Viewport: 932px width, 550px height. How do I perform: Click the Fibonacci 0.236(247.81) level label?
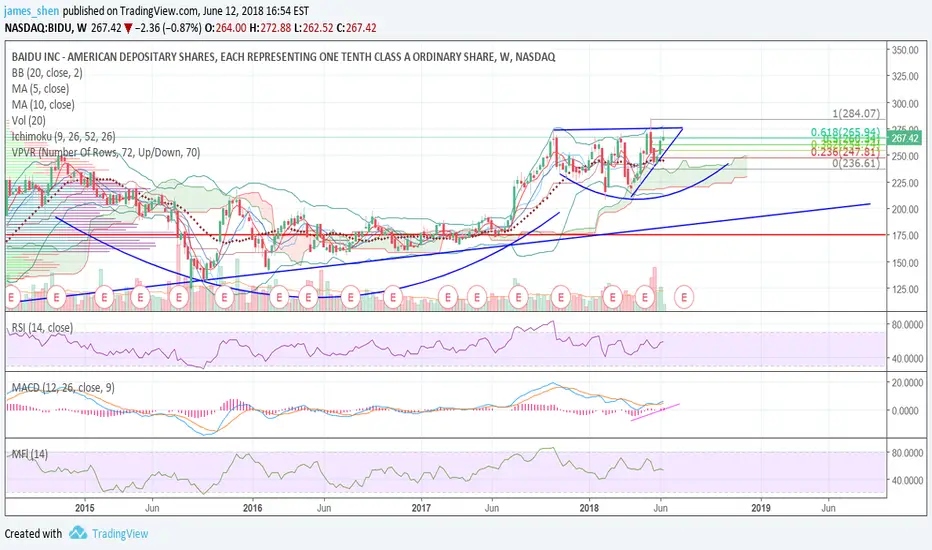(845, 152)
